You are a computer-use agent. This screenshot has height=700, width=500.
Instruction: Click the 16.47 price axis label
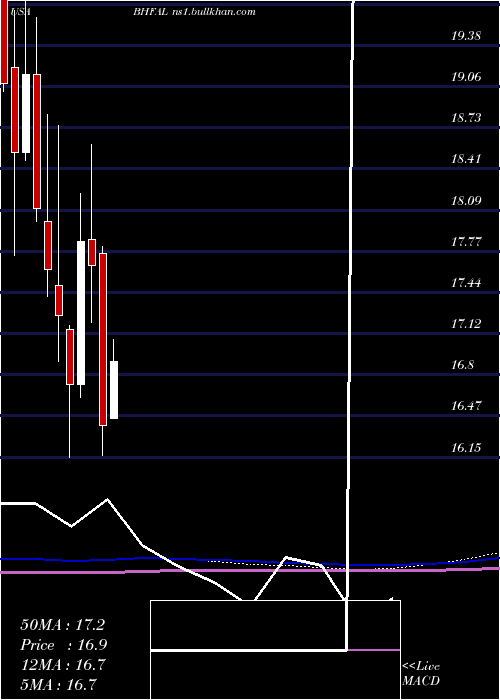[x=466, y=406]
